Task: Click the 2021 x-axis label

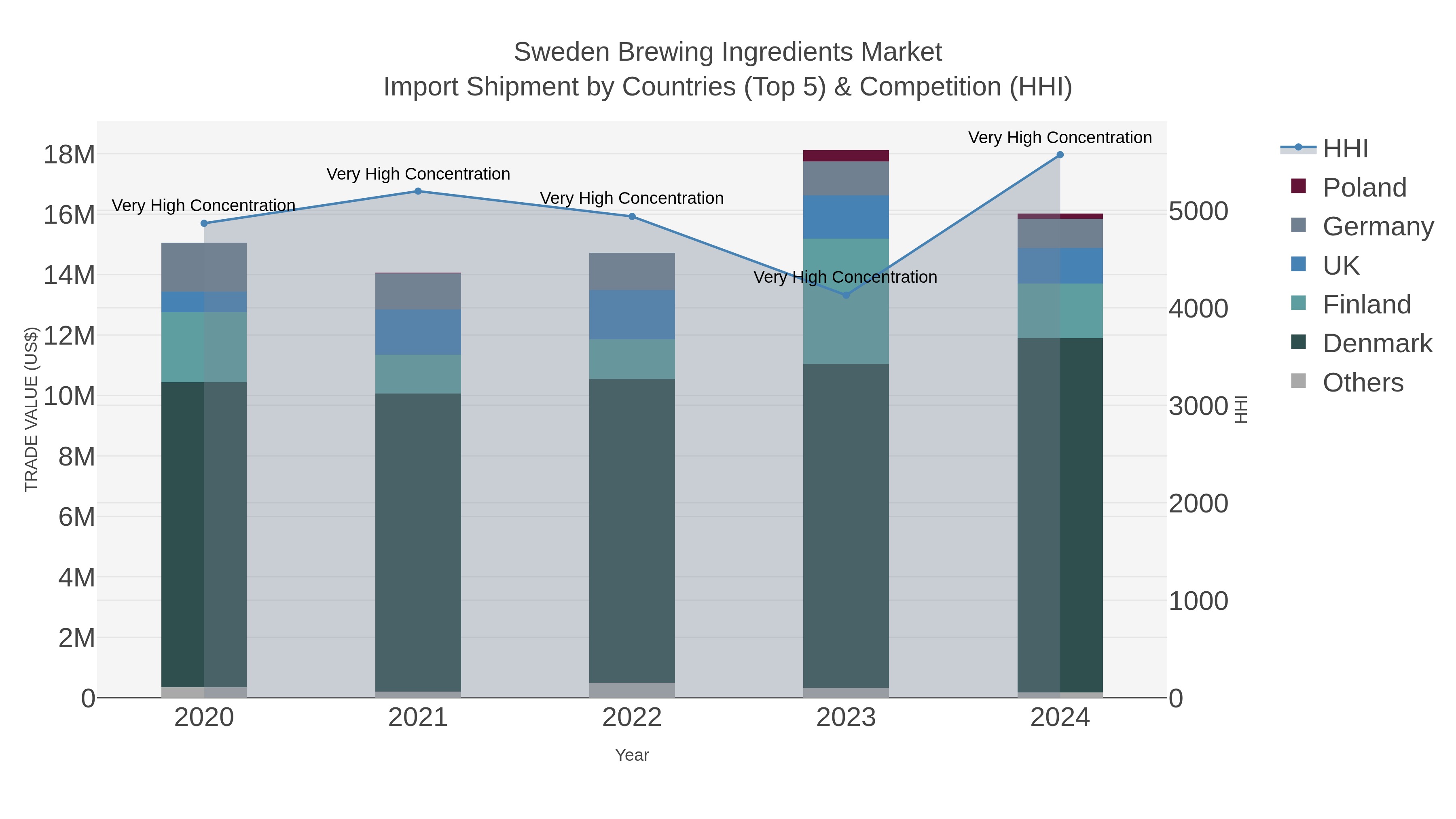Action: (418, 718)
